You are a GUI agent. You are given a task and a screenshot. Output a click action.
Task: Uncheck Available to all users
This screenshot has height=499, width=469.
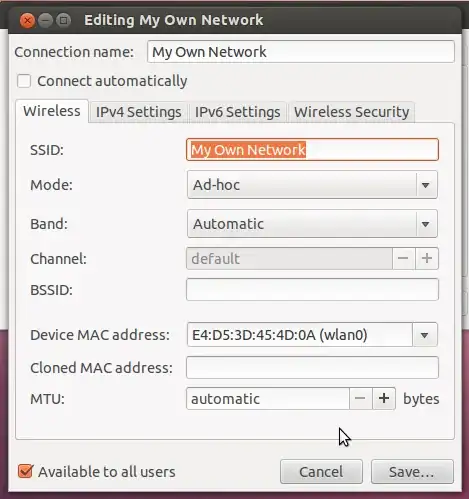pyautogui.click(x=25, y=471)
